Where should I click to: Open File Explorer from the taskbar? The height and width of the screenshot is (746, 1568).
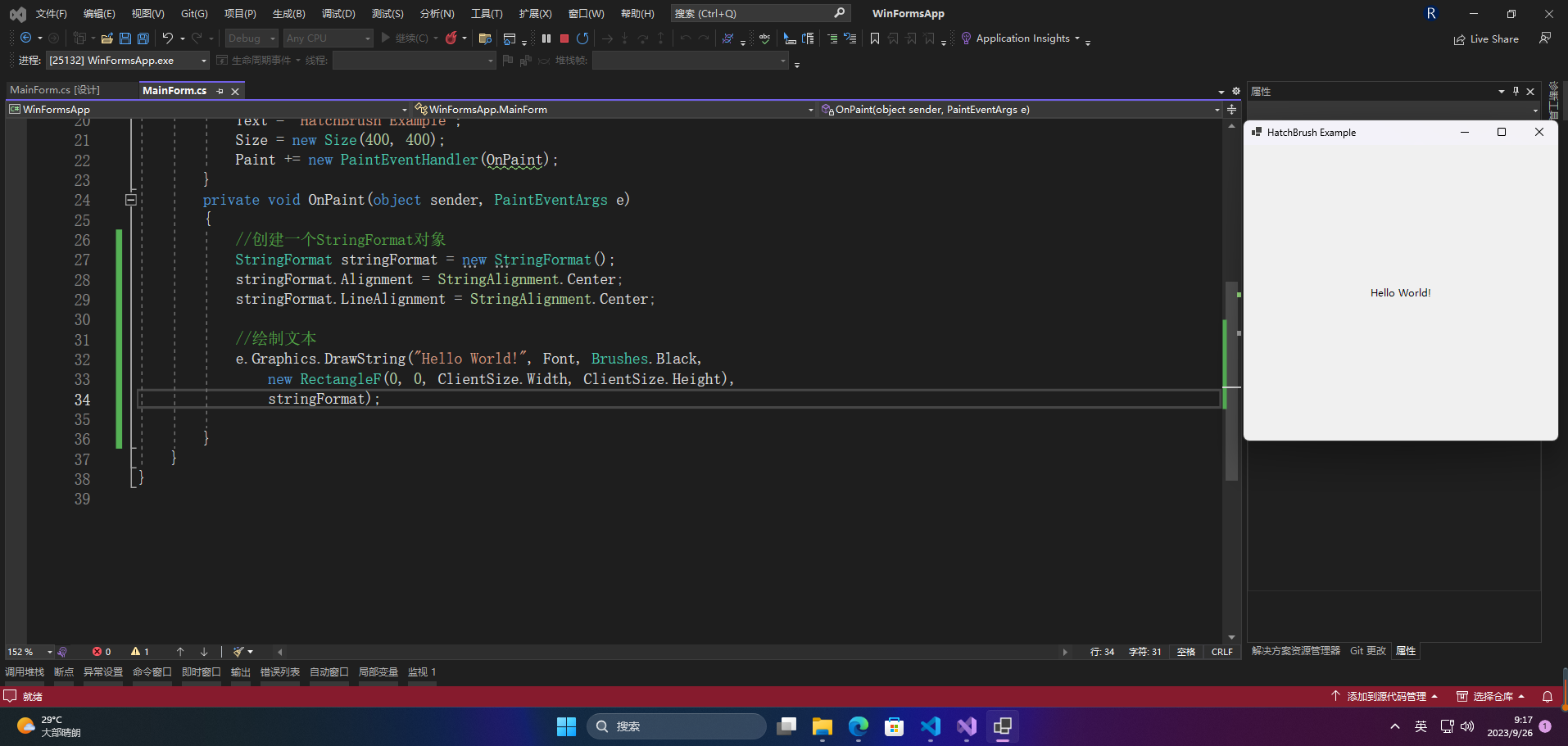click(x=823, y=726)
